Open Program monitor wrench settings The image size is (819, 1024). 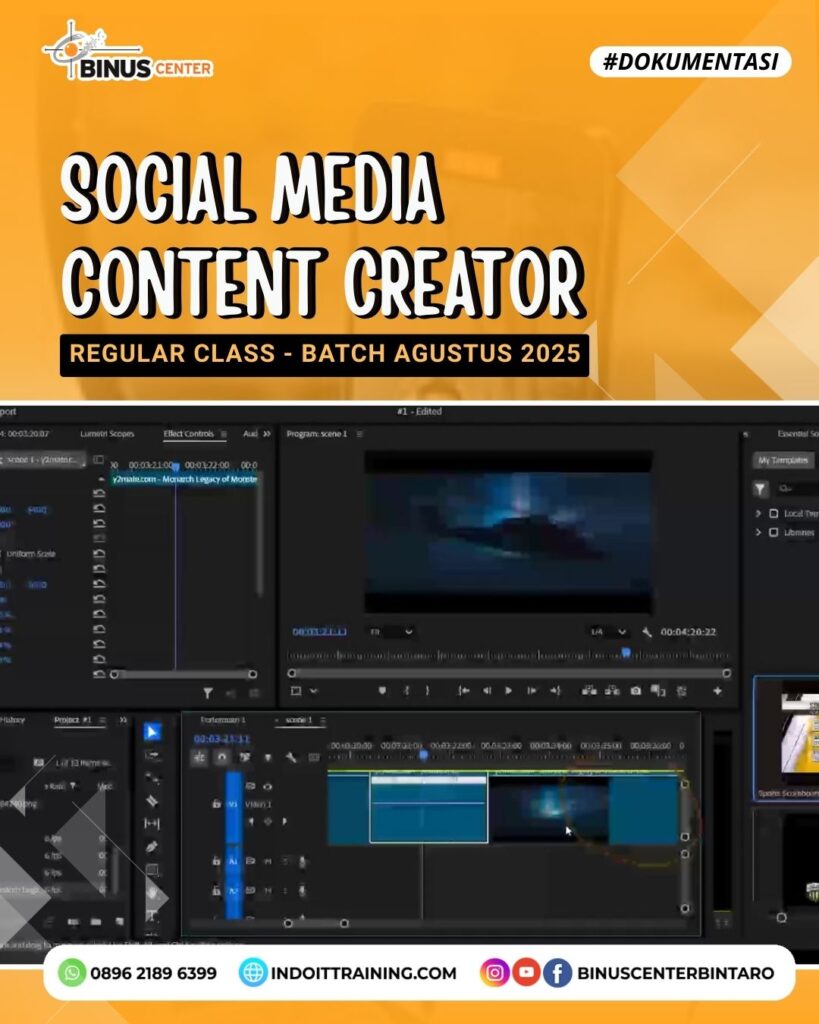(x=647, y=632)
